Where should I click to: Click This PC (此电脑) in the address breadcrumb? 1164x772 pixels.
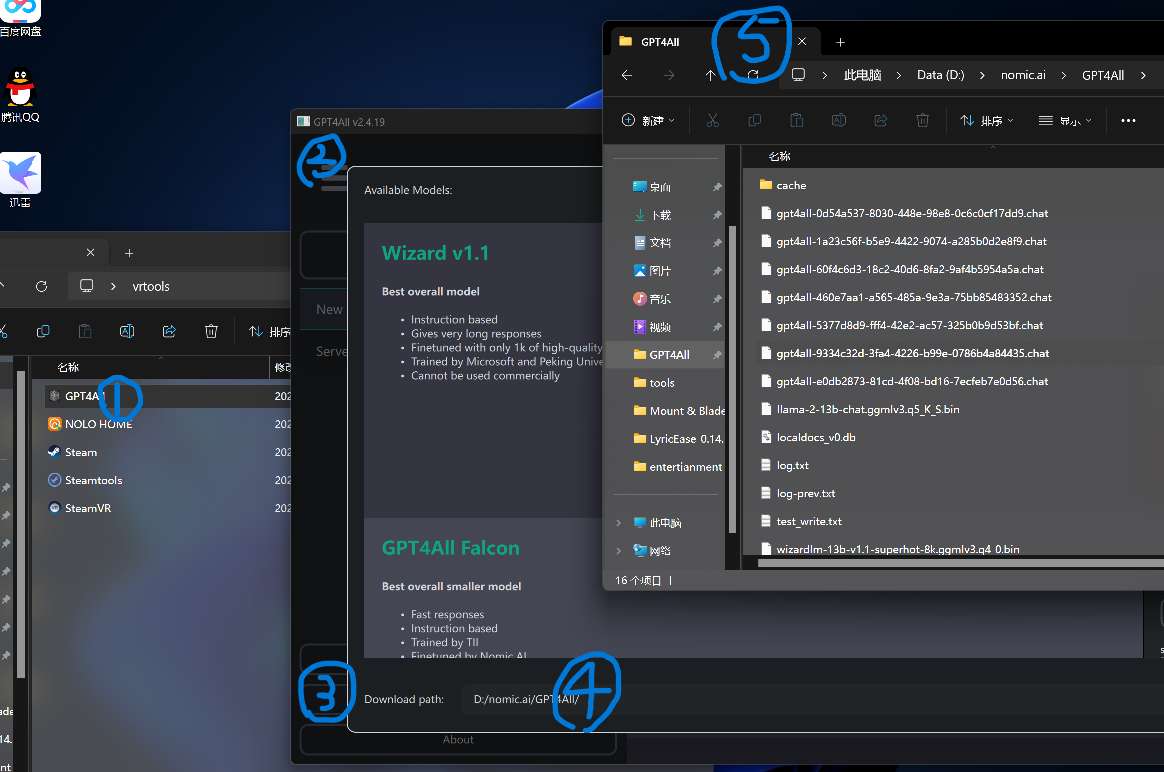(x=862, y=75)
